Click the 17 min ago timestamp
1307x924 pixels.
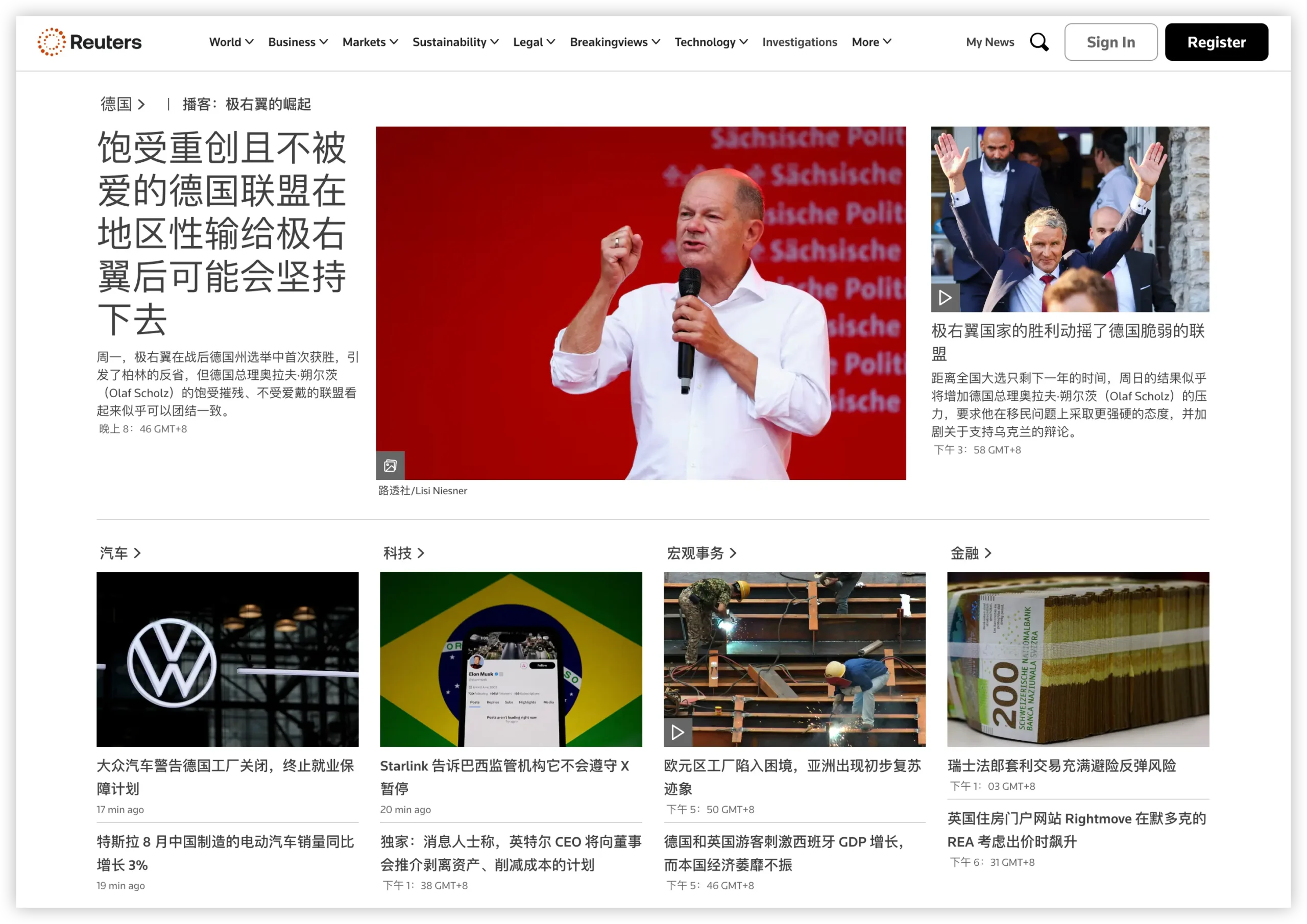(120, 810)
